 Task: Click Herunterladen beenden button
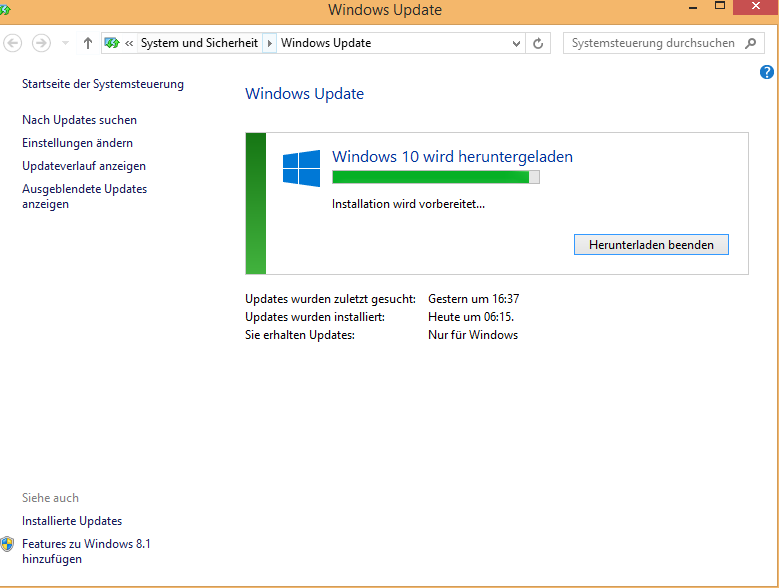coord(651,245)
